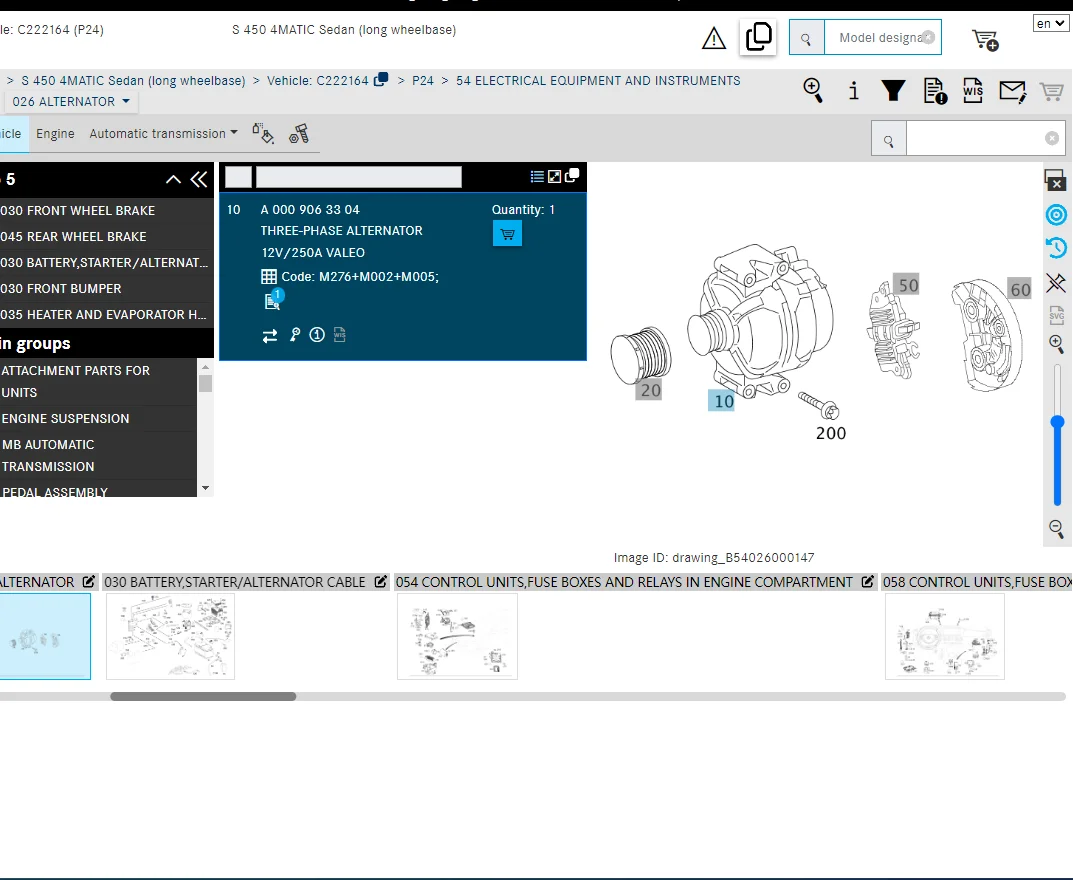
Task: Click the grey shopping cart icon in toolbar
Action: click(x=1051, y=91)
